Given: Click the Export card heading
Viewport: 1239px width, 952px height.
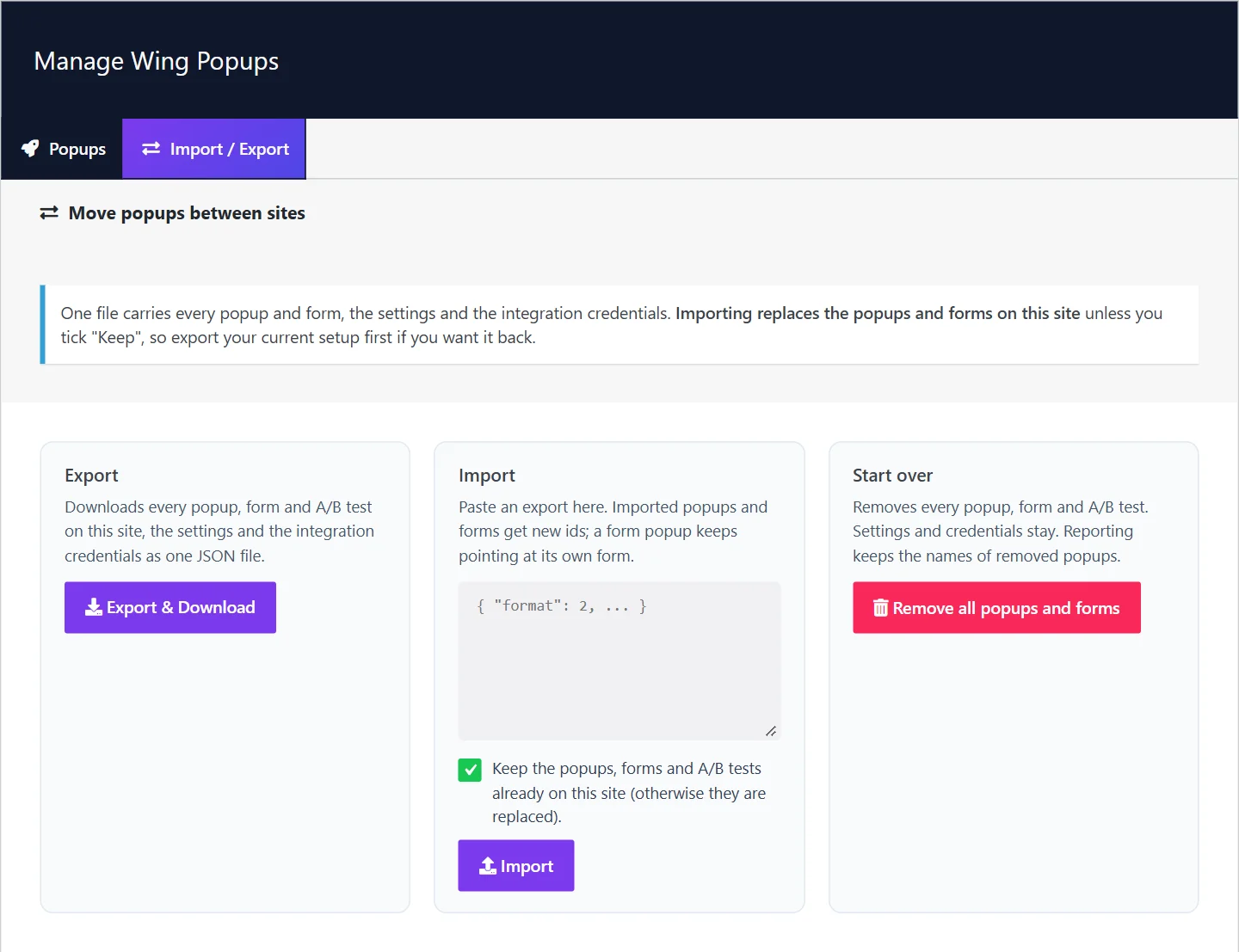Looking at the screenshot, I should coord(91,476).
